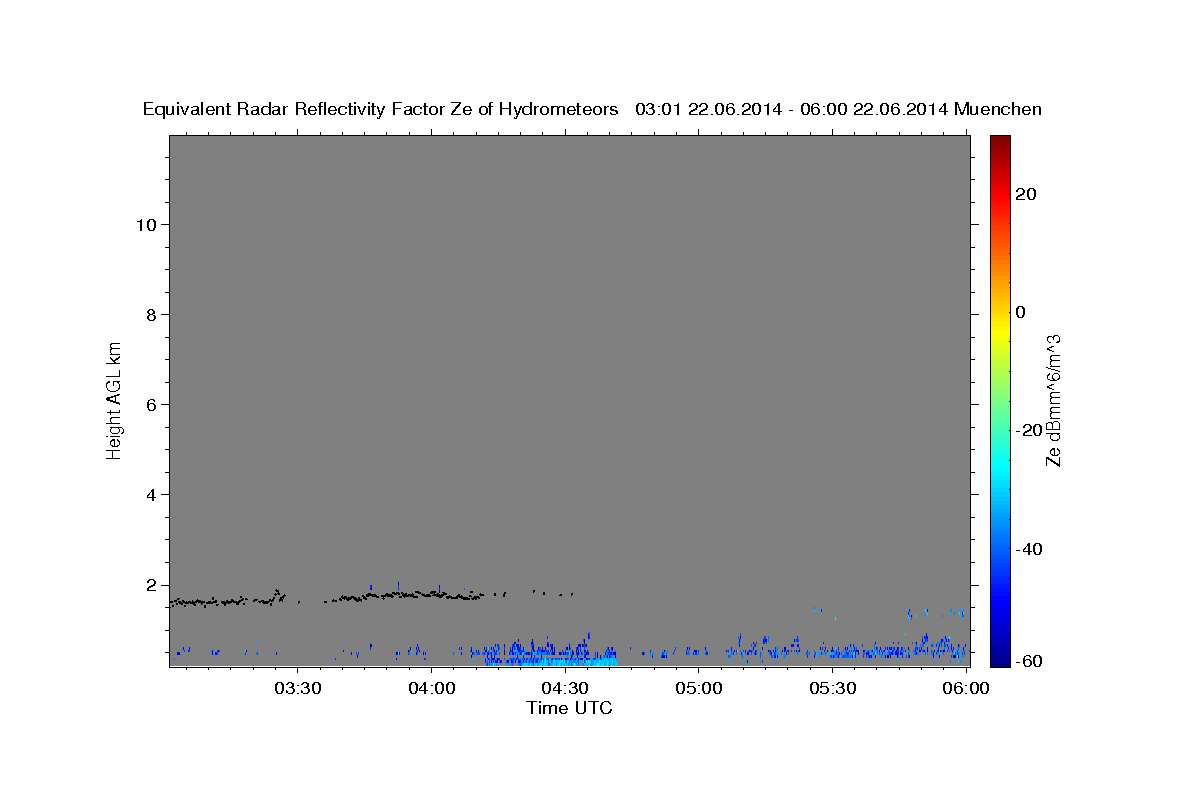Click the cyan echo near 04:30 at ground
Image resolution: width=1200 pixels, height=800 pixels.
coord(565,661)
